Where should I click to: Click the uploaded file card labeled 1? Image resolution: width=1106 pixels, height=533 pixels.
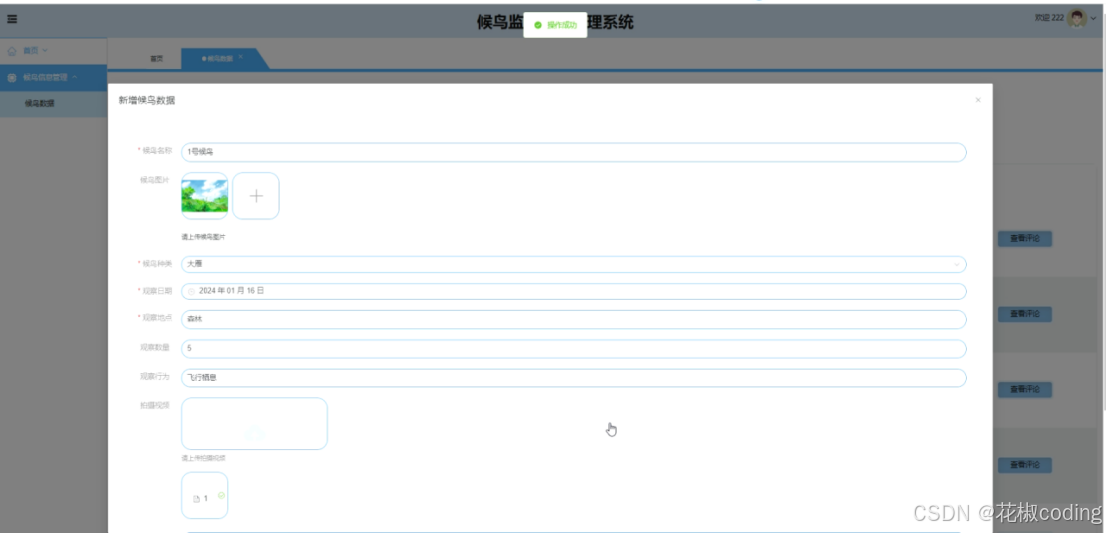[205, 496]
